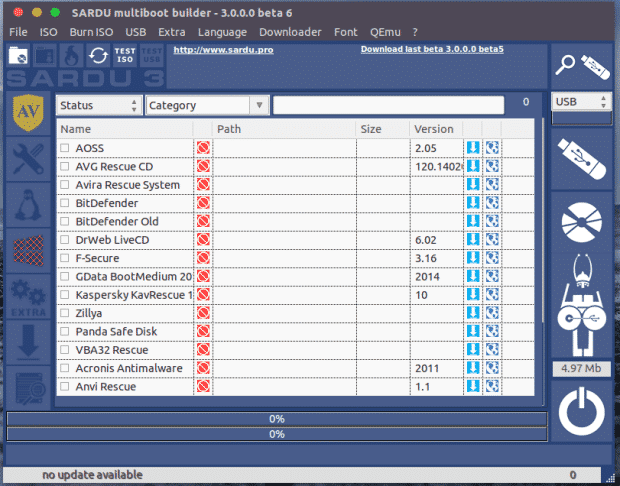Open the Extra gears category
Screen dimensions: 620x486
28,297
